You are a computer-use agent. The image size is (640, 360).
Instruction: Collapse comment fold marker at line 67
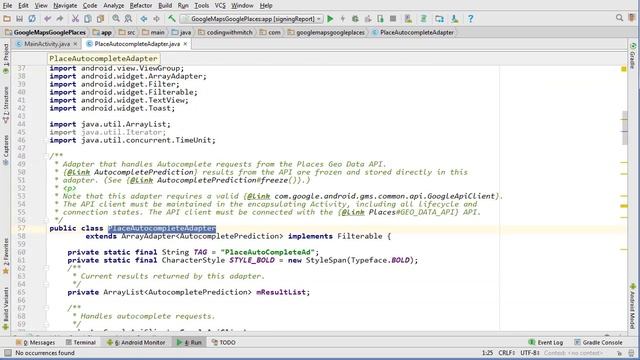click(46, 308)
